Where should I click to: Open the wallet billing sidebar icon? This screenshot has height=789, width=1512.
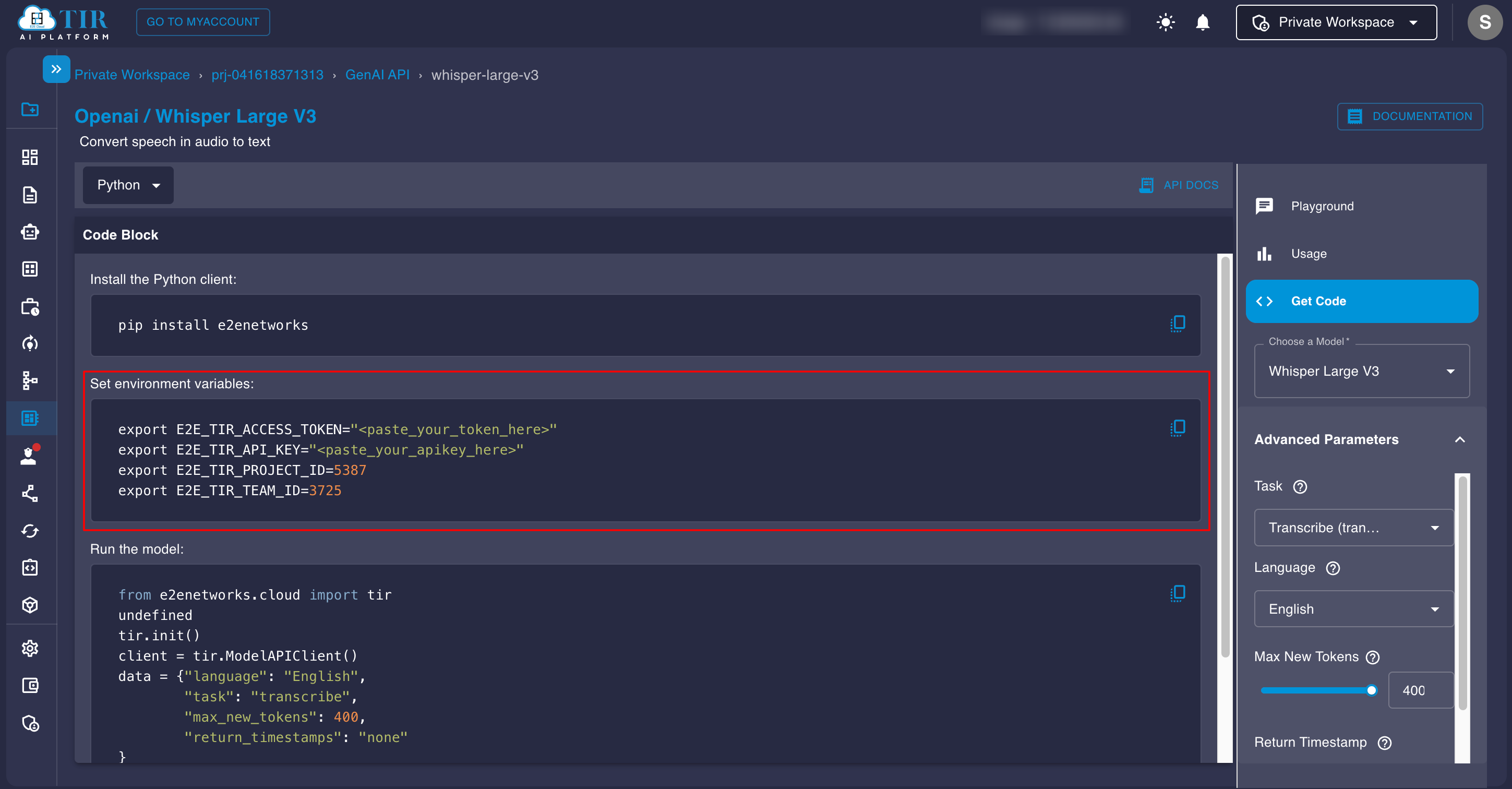(x=30, y=685)
